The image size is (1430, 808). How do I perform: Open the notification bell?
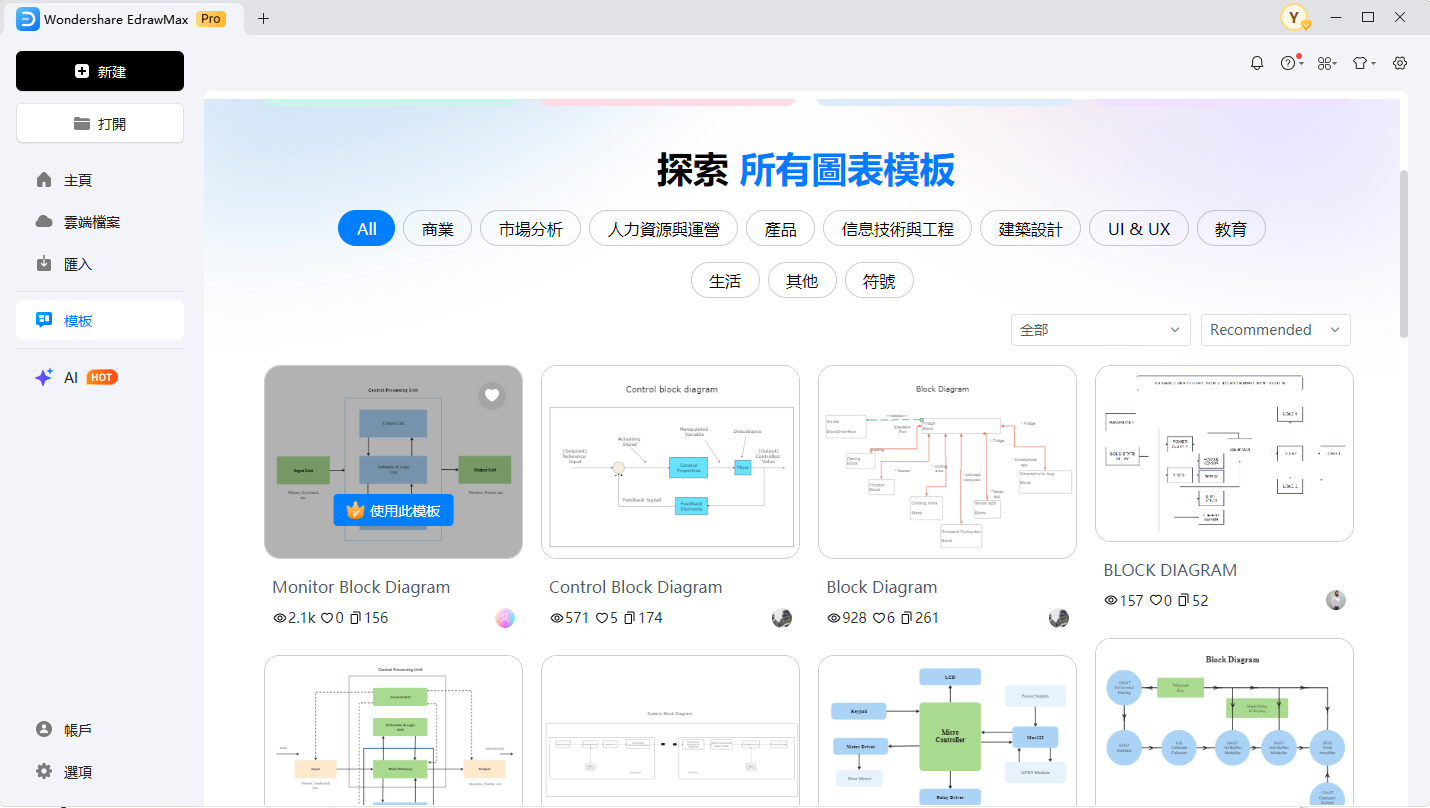pyautogui.click(x=1256, y=62)
